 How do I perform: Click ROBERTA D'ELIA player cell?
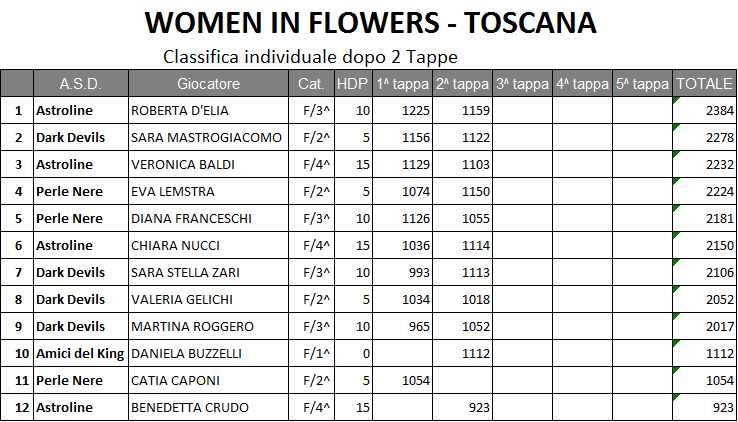[x=209, y=111]
